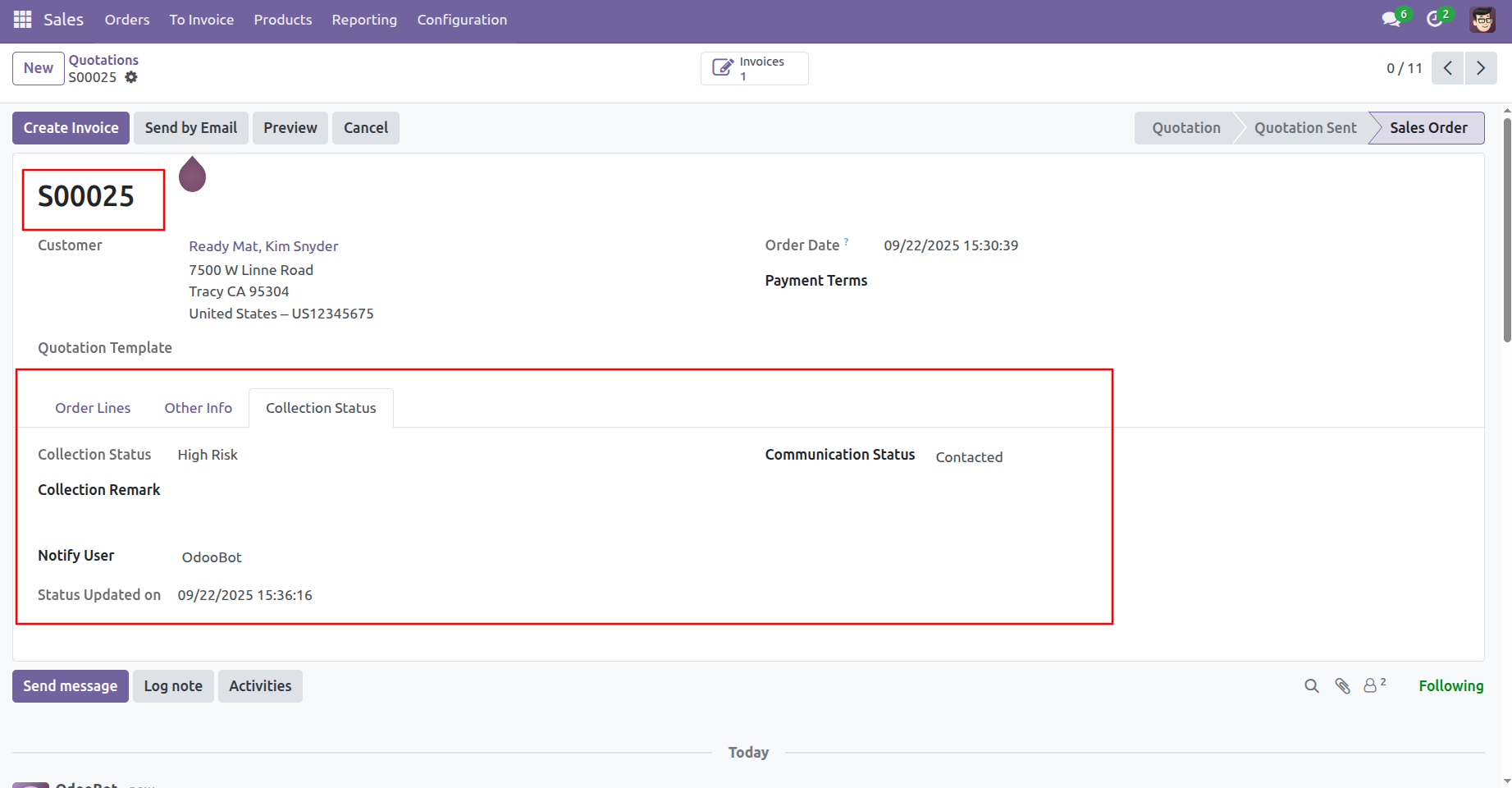The image size is (1512, 788).
Task: Go to the next record arrow
Action: click(1481, 68)
